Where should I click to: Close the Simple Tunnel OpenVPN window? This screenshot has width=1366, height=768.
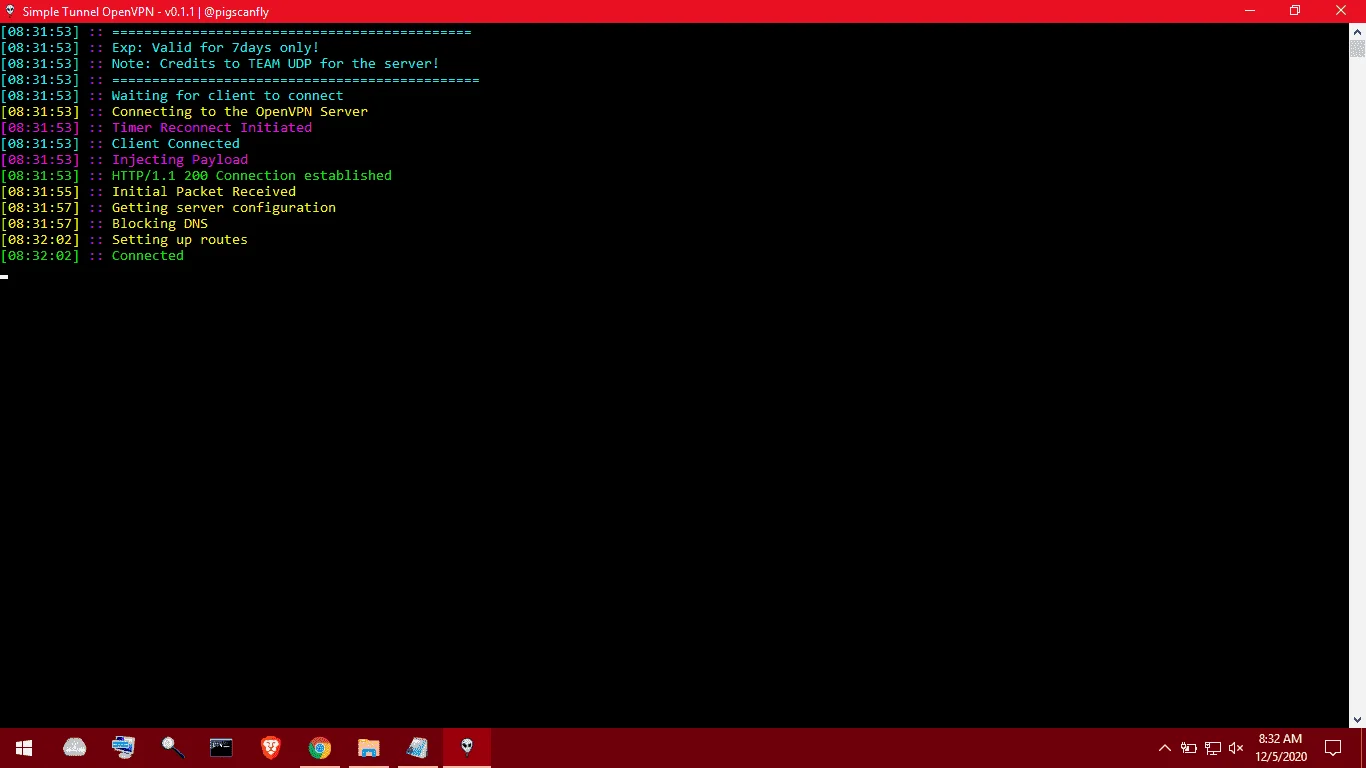[1342, 11]
